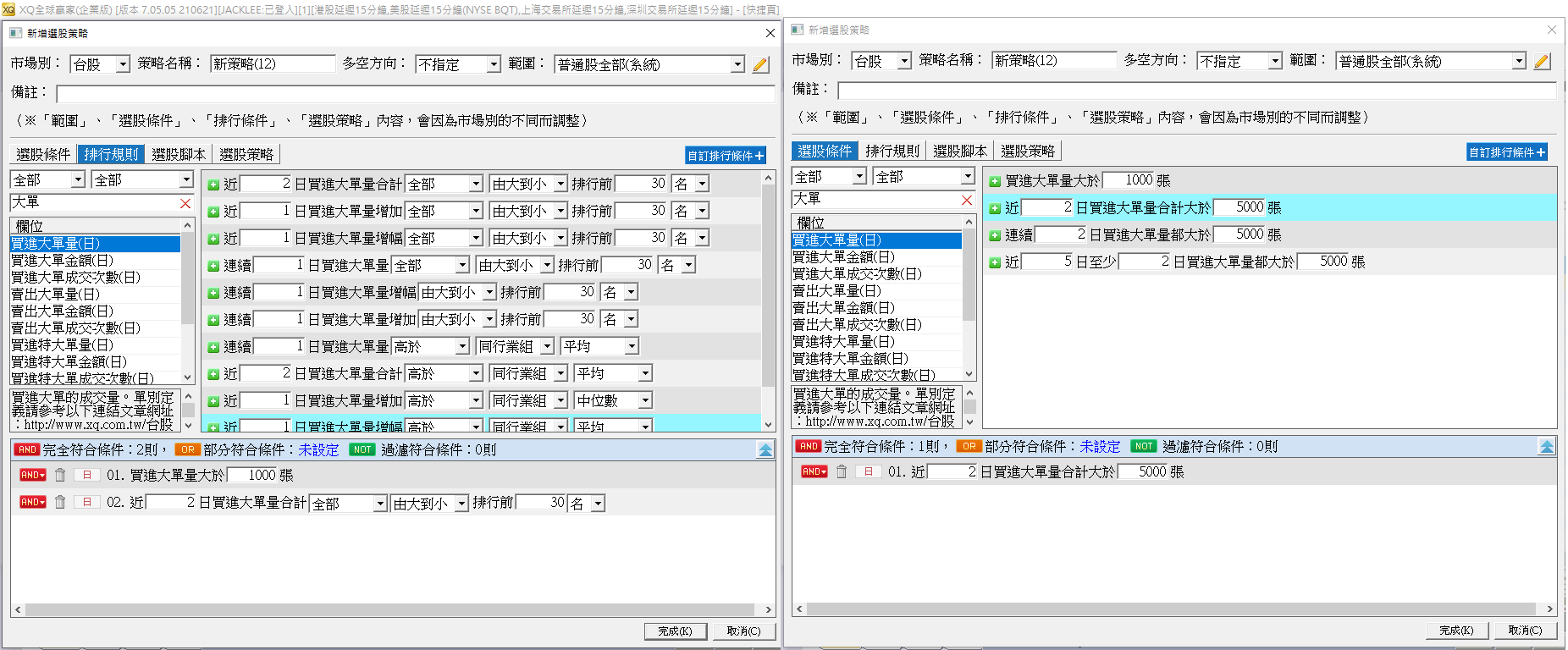1568x650 pixels.
Task: Toggle the orange OR partial-match badge in left dialog
Action: click(x=187, y=450)
